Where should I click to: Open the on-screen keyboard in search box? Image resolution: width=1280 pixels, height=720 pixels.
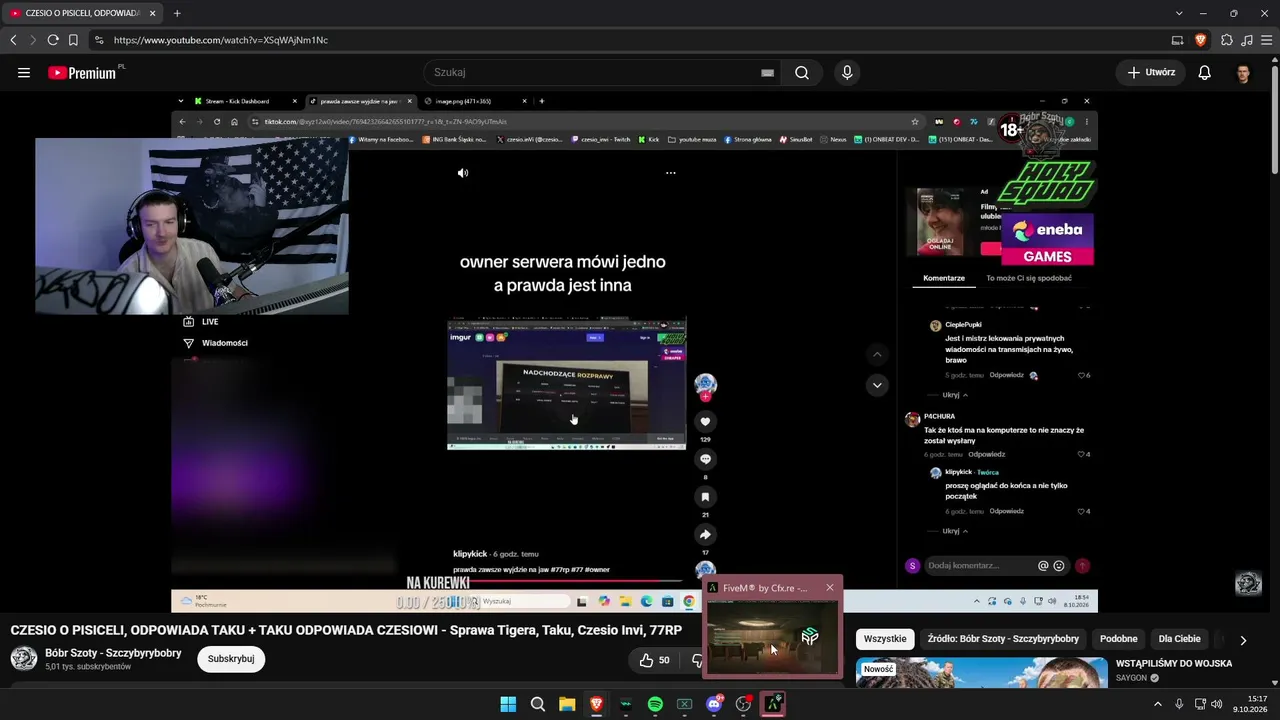pos(767,73)
